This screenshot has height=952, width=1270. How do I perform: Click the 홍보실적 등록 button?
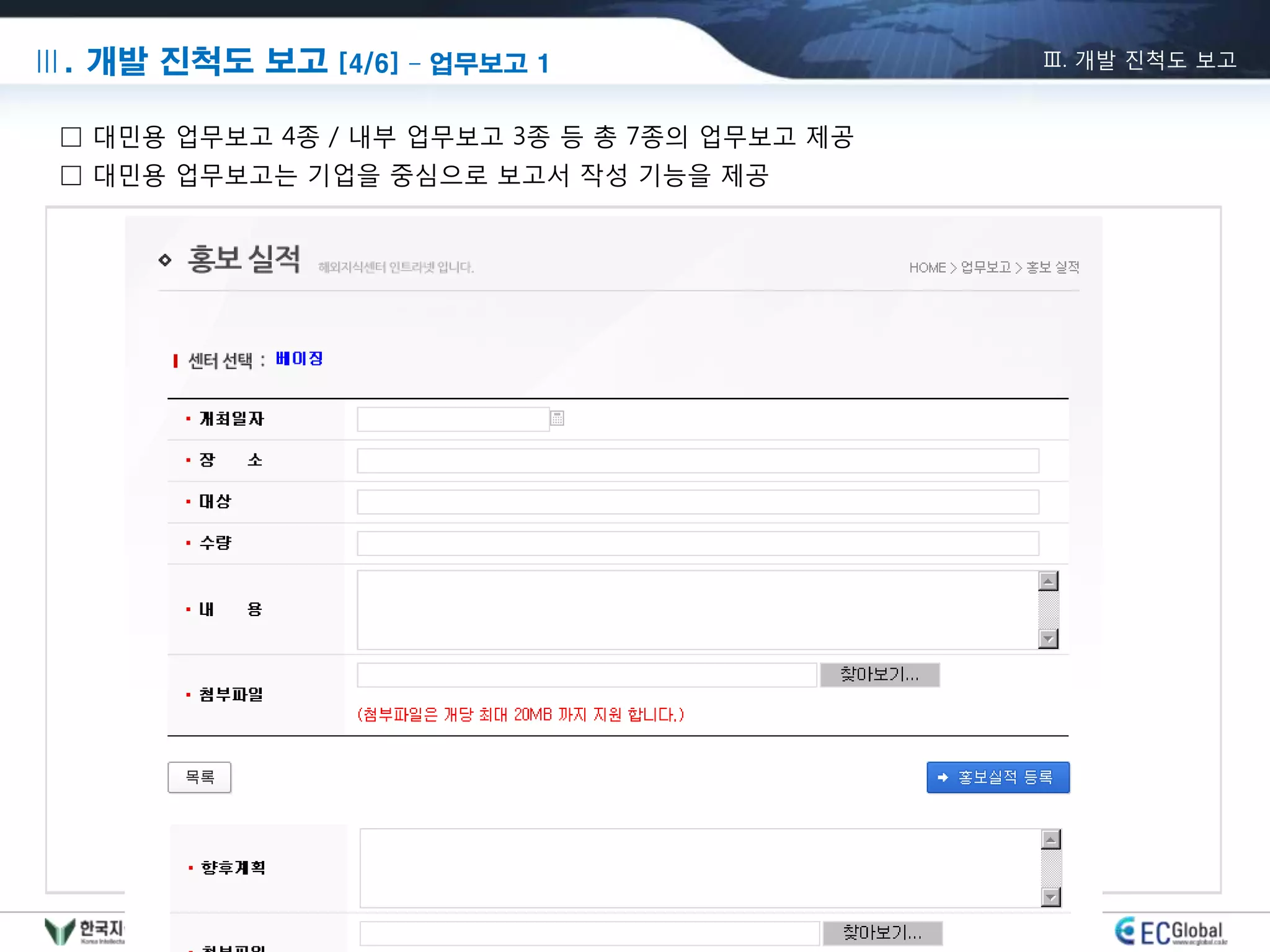coord(998,777)
